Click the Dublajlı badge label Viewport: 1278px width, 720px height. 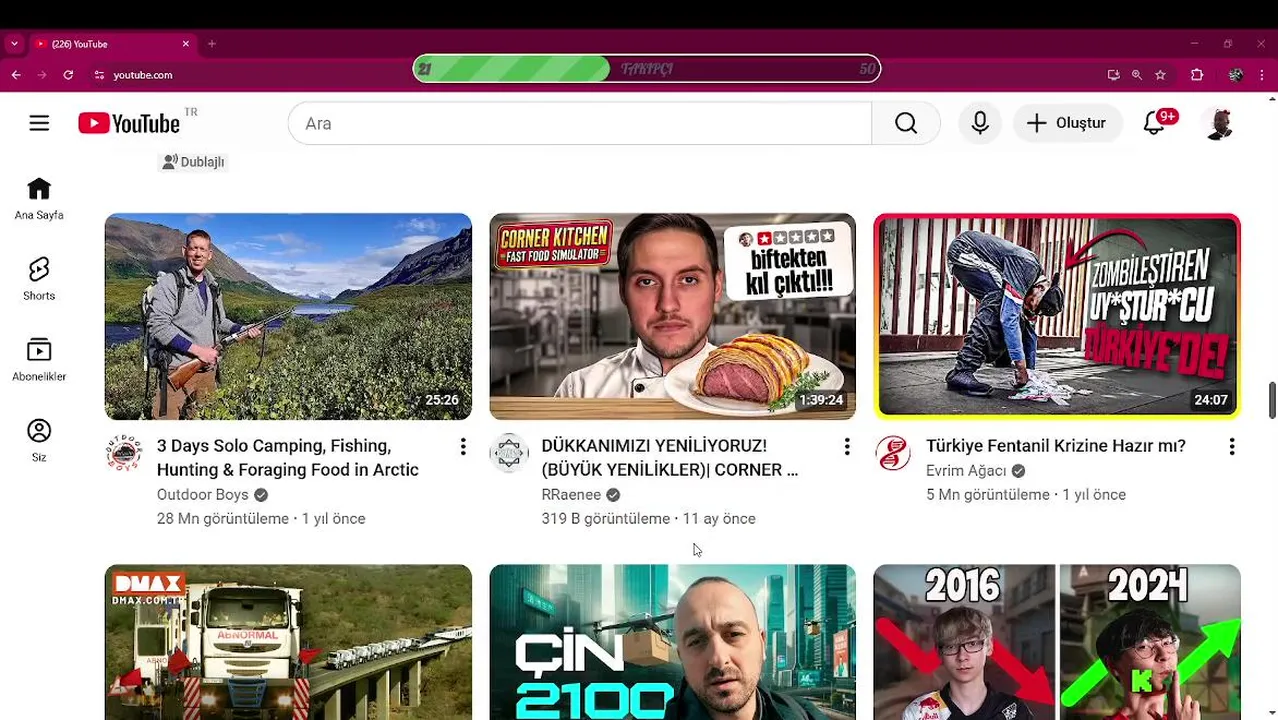pyautogui.click(x=194, y=162)
